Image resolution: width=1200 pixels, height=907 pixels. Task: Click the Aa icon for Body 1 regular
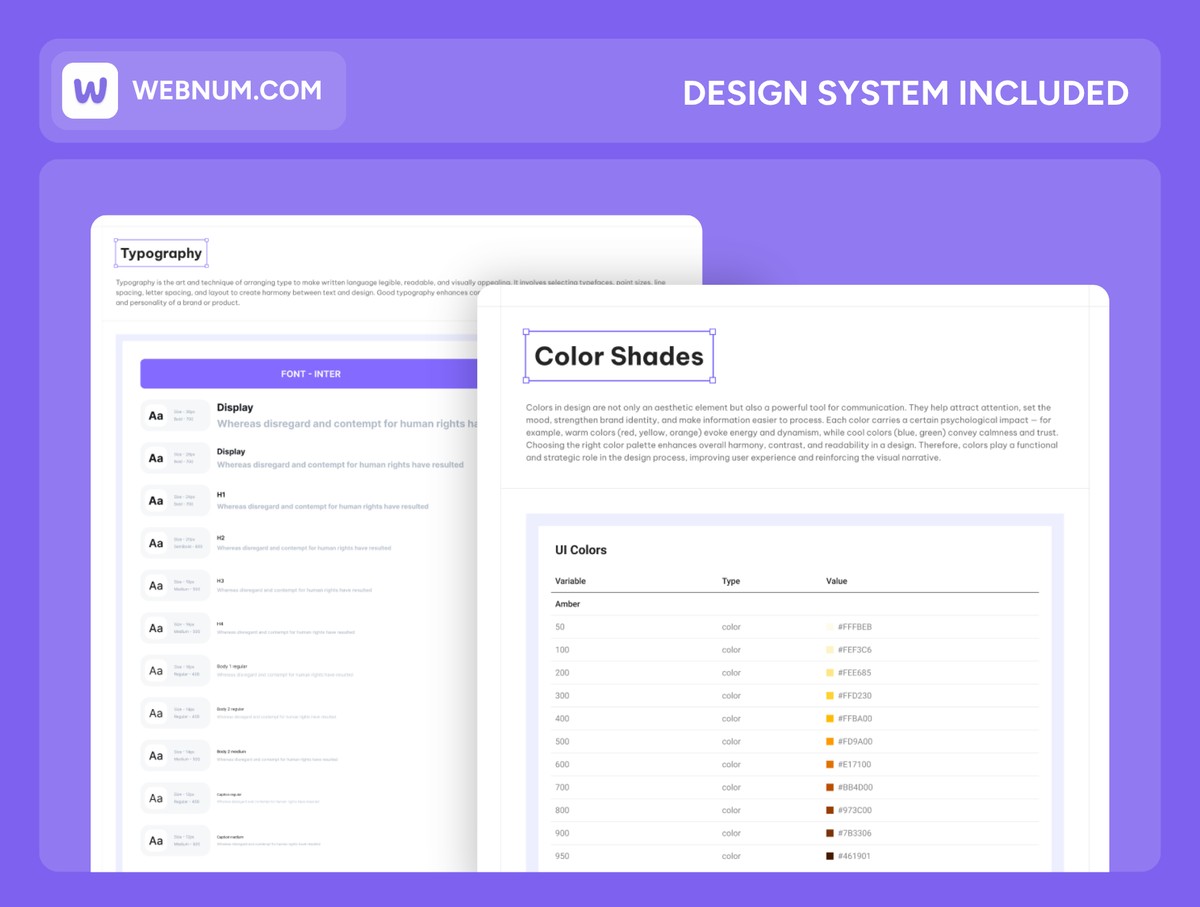coord(156,671)
